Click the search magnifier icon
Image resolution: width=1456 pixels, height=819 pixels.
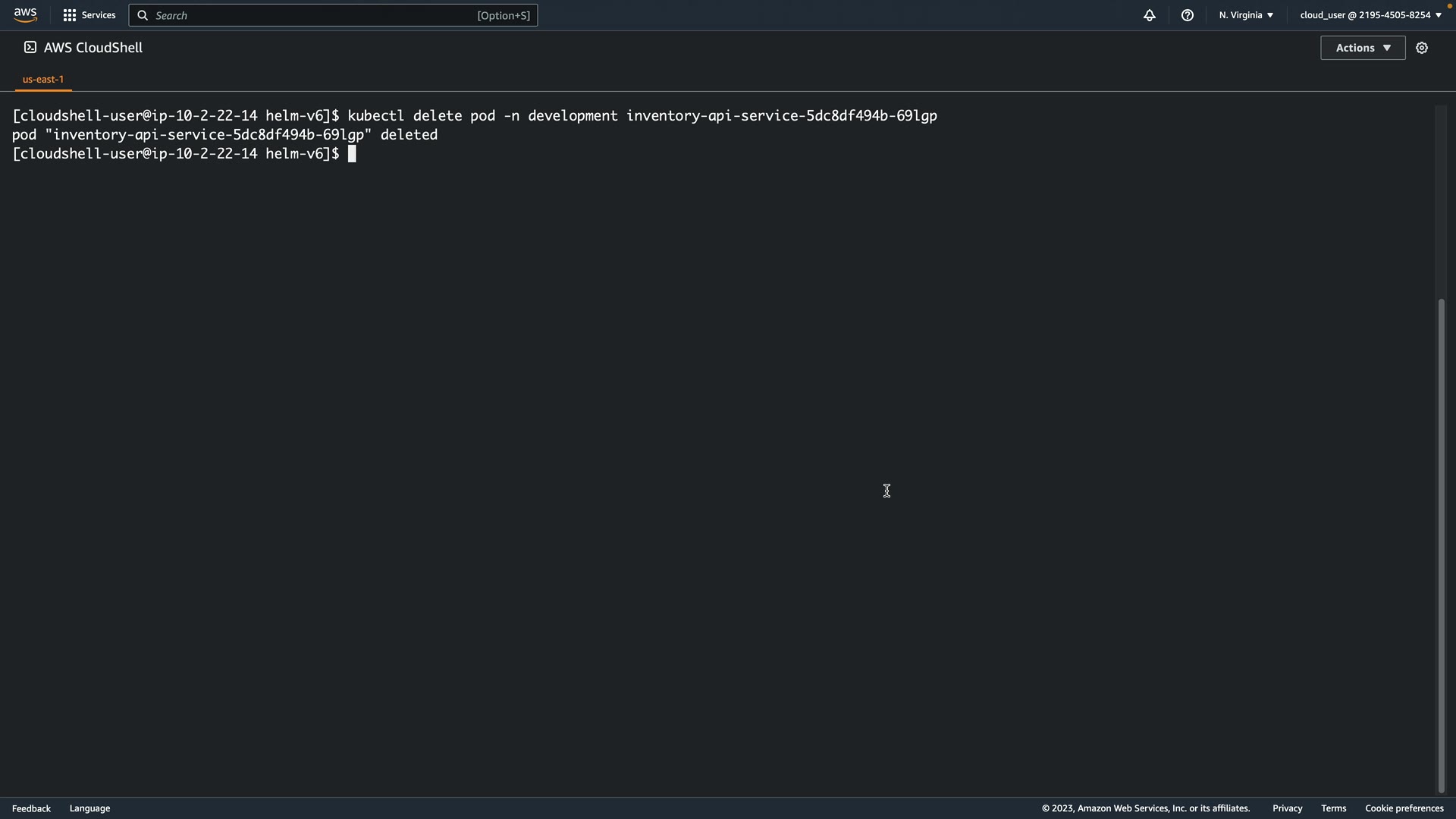pos(143,15)
